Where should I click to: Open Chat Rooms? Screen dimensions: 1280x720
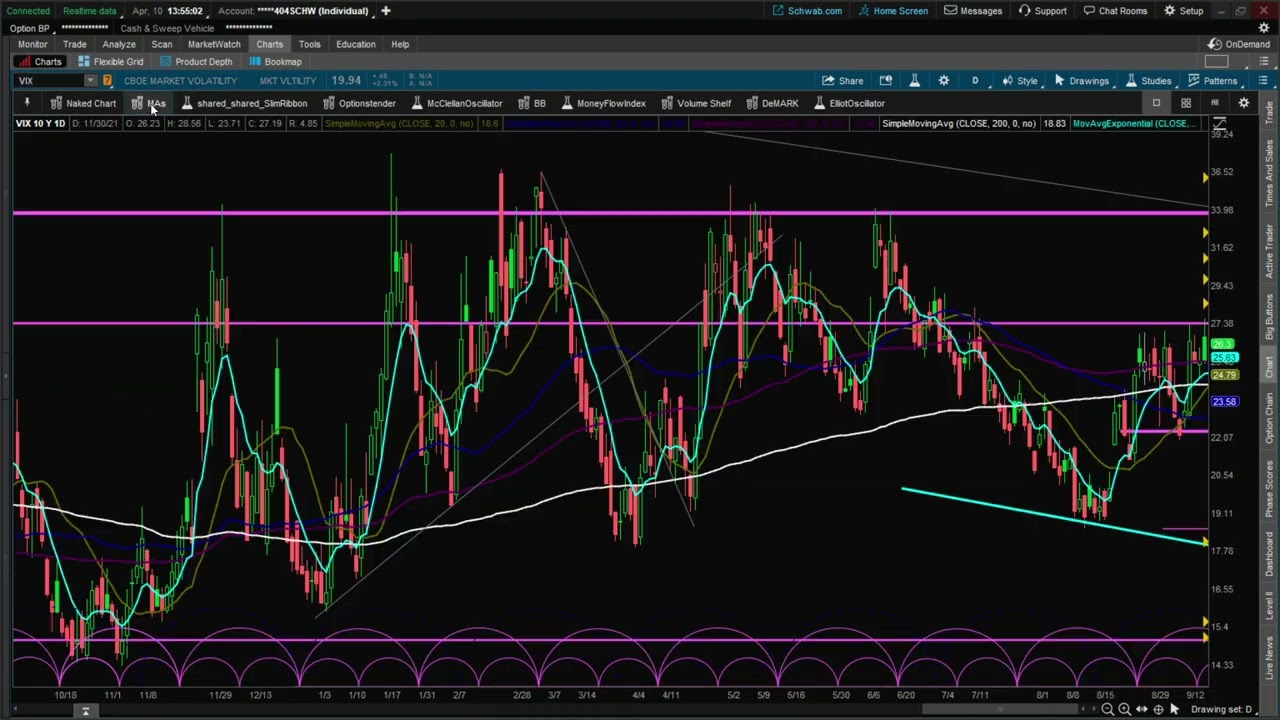pyautogui.click(x=1115, y=11)
